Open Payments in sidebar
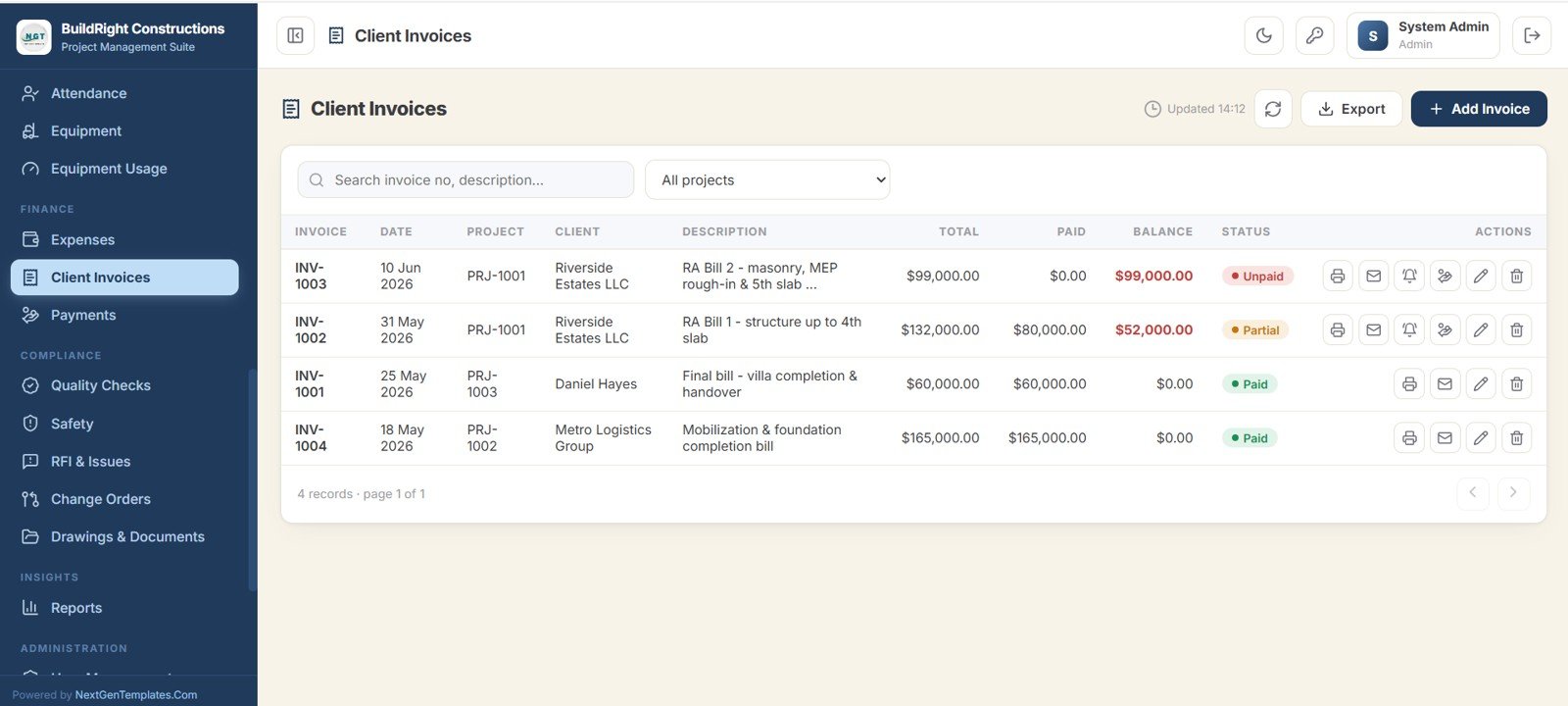The width and height of the screenshot is (1568, 706). click(124, 316)
